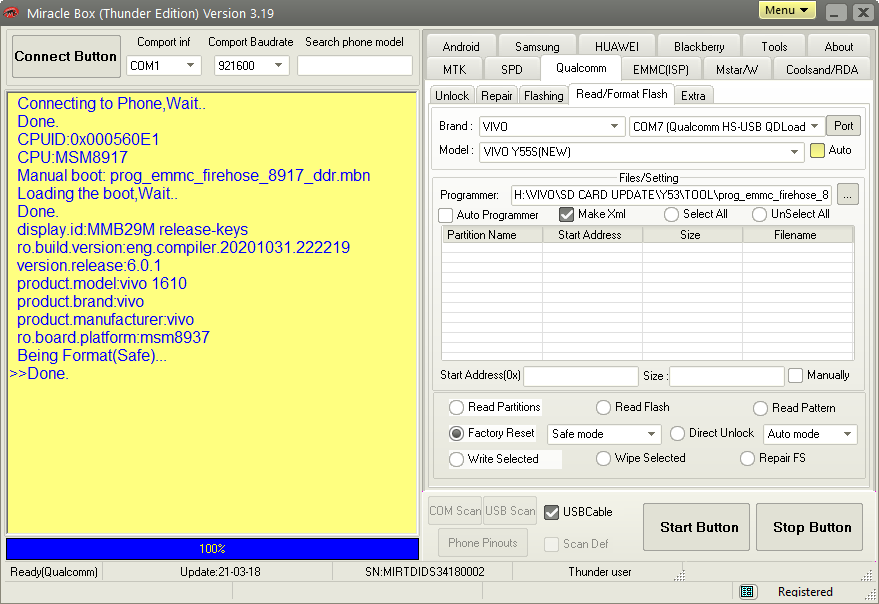
Task: Switch to the Android tab
Action: 460,47
